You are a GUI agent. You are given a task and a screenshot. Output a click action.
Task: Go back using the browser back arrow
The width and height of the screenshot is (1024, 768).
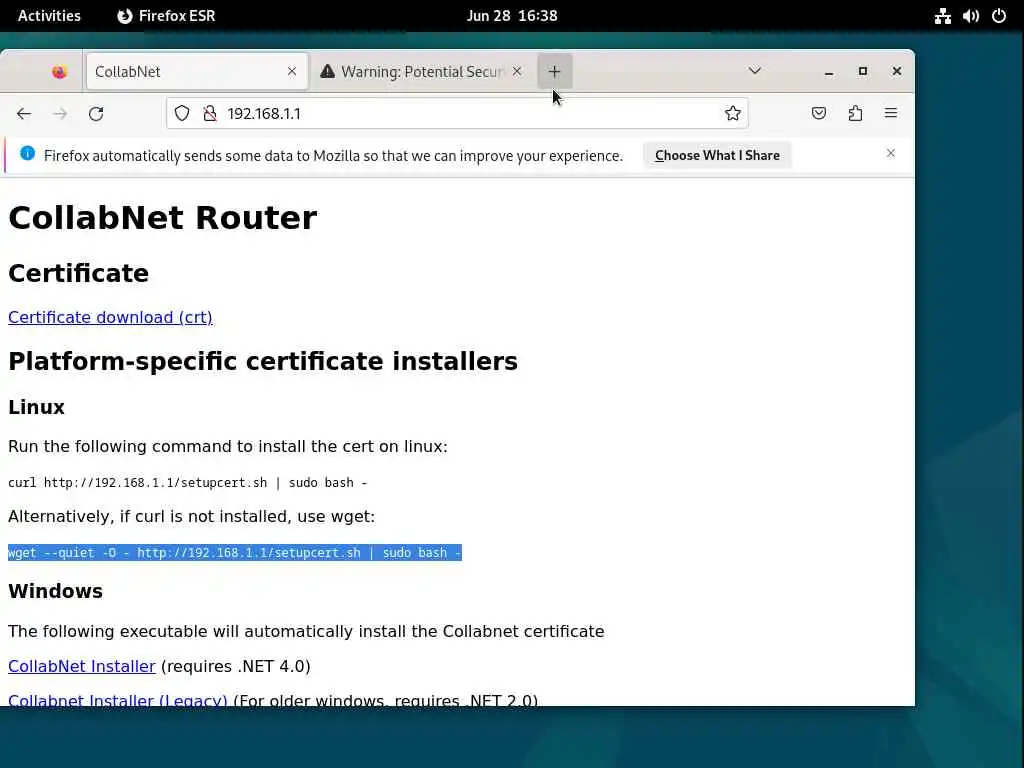pyautogui.click(x=24, y=114)
